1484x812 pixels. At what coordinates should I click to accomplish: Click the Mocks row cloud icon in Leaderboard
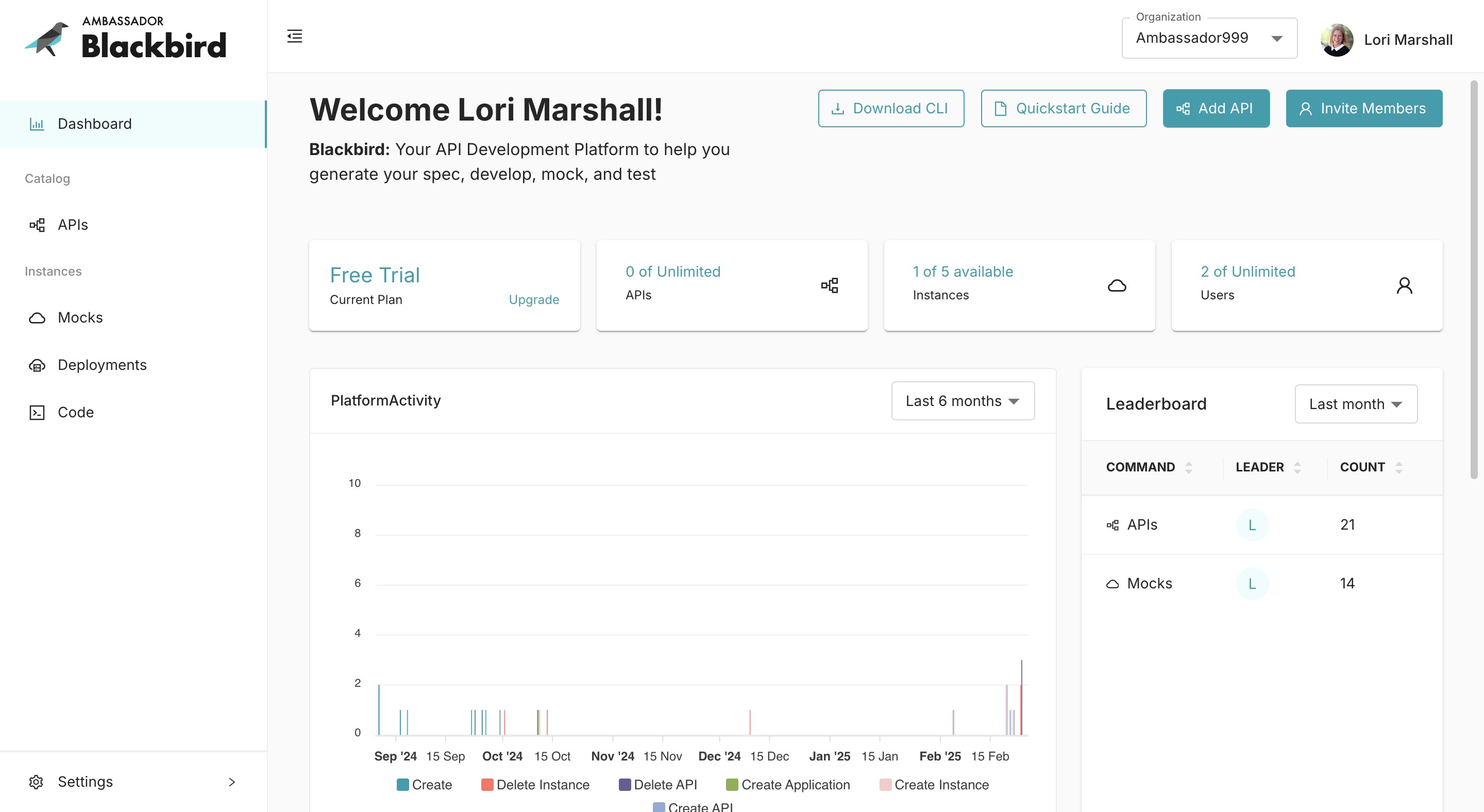(x=1112, y=583)
